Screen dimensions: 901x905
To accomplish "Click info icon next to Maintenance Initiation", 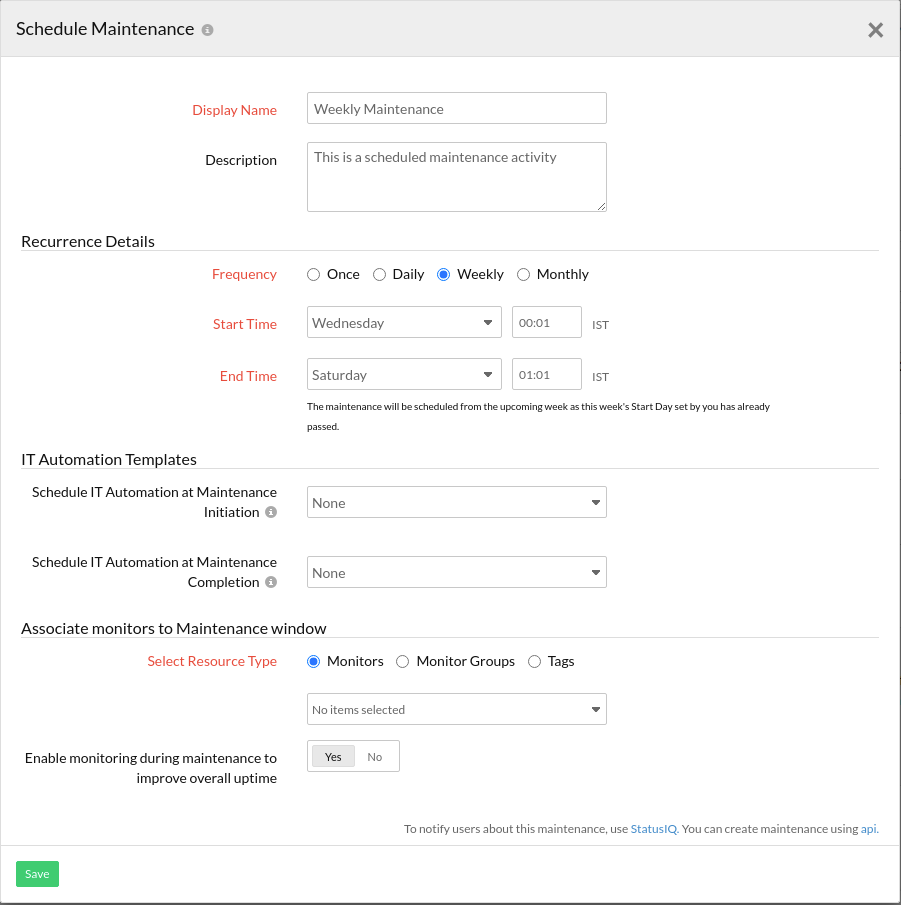I will pyautogui.click(x=271, y=512).
